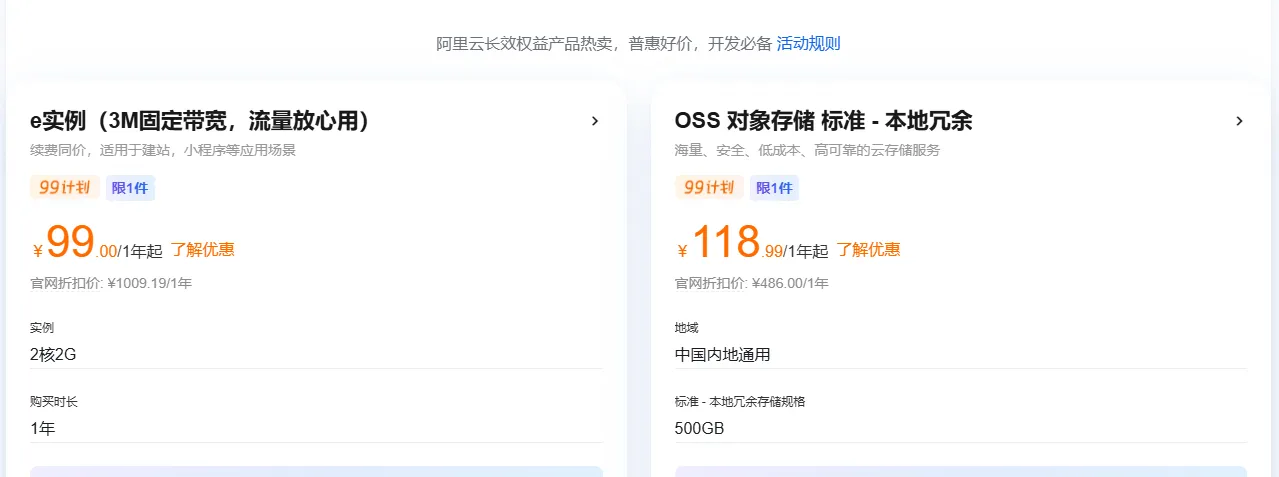1279x477 pixels.
Task: Select the 1年 purchase duration field
Action: 316,428
